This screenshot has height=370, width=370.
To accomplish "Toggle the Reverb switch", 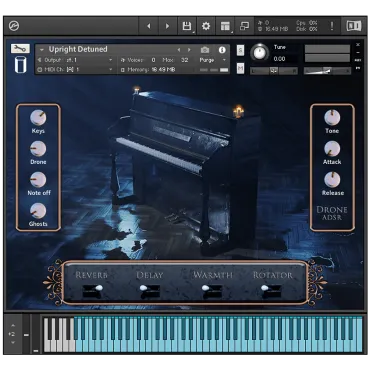I will click(x=93, y=291).
